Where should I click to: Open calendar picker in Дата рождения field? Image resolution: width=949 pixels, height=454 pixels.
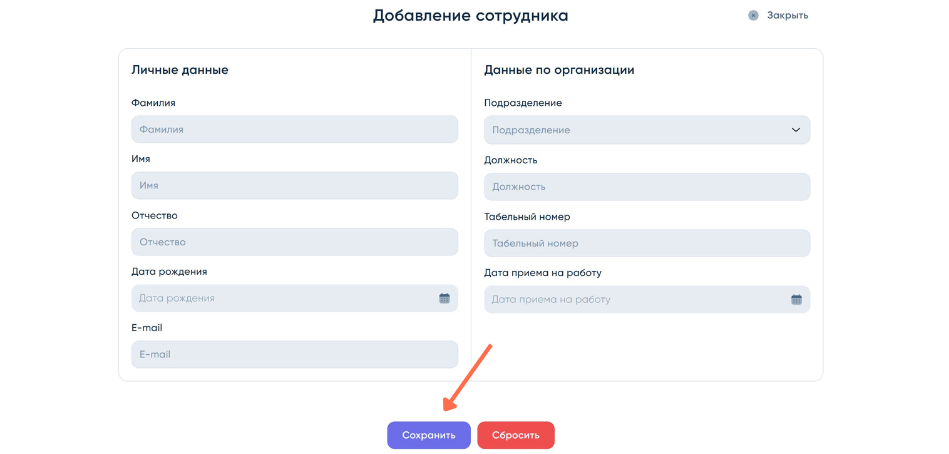coord(444,298)
